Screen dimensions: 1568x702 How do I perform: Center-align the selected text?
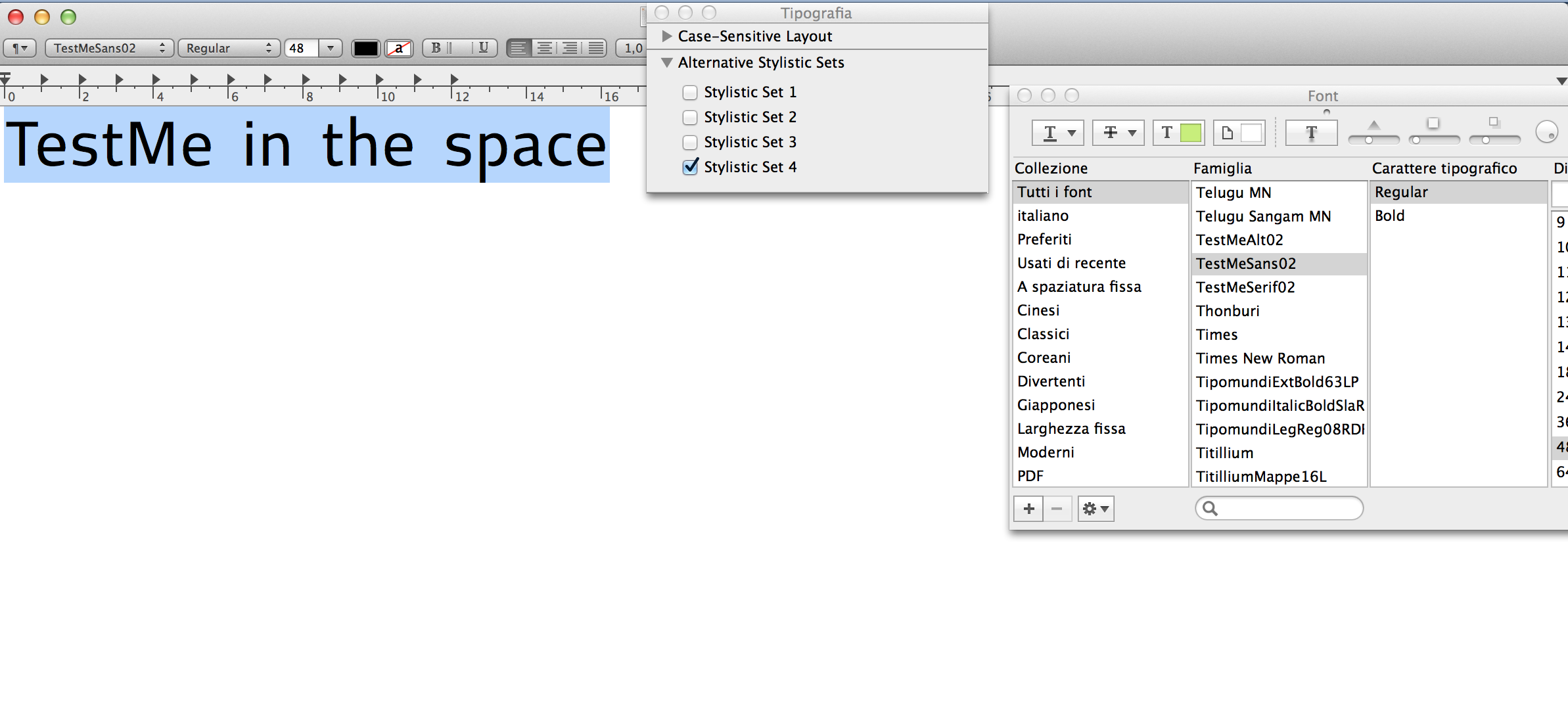tap(544, 48)
